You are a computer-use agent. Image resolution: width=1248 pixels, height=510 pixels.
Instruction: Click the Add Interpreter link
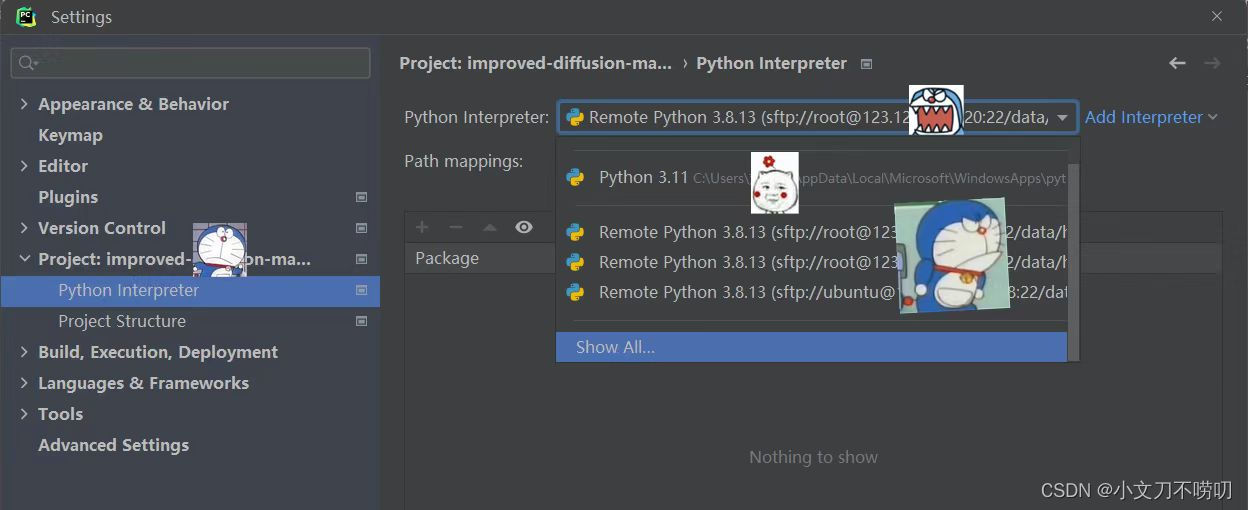click(x=1143, y=117)
